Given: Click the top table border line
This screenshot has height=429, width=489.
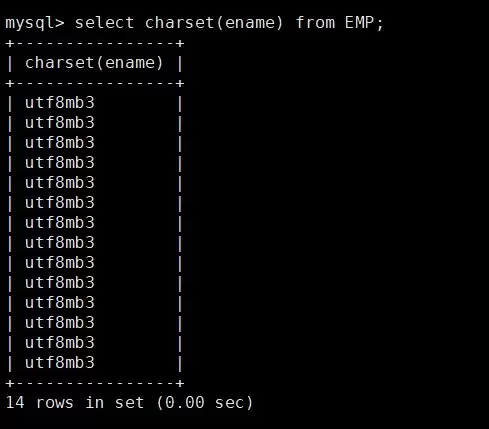Looking at the screenshot, I should coord(95,43).
